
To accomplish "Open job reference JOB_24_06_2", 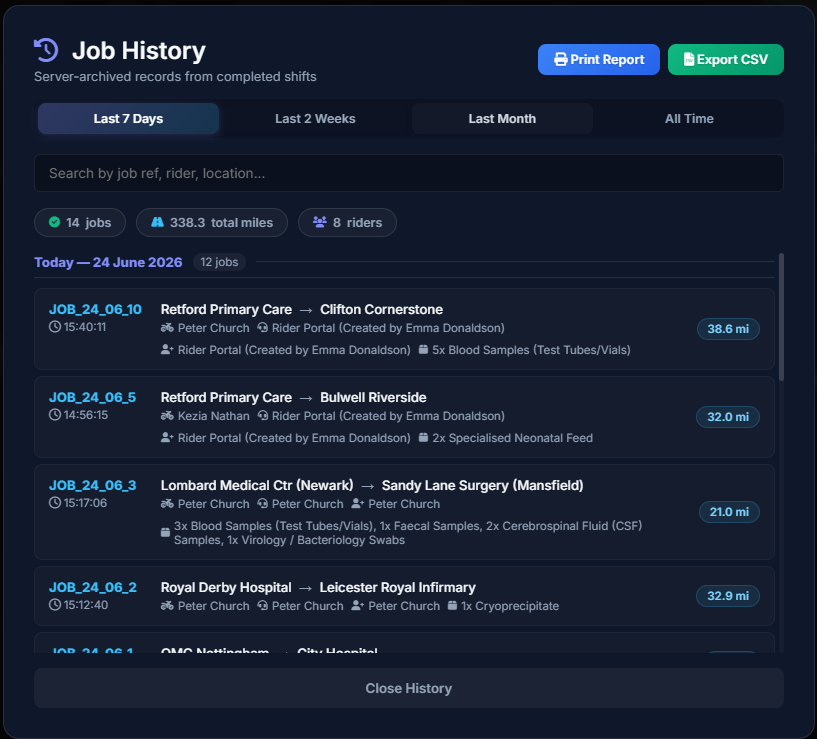I will pos(93,587).
